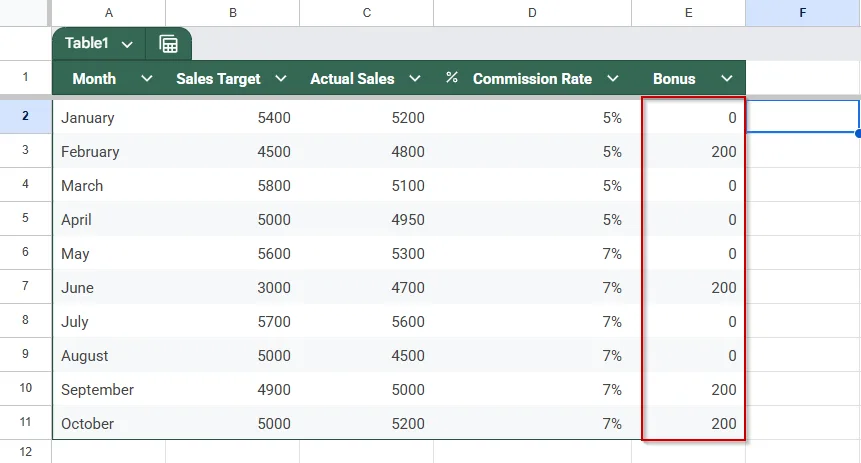Select row 7 header
861x463 pixels.
coord(25,286)
